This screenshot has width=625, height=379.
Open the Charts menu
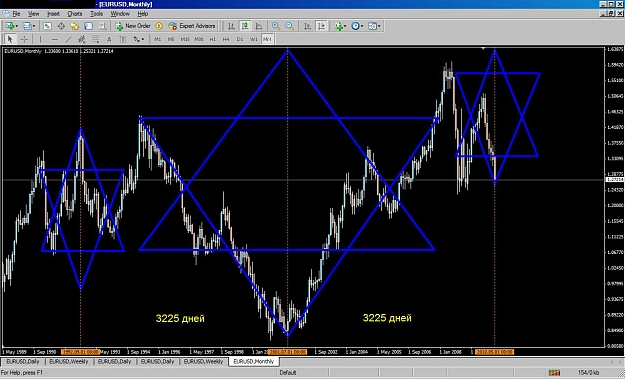click(75, 14)
